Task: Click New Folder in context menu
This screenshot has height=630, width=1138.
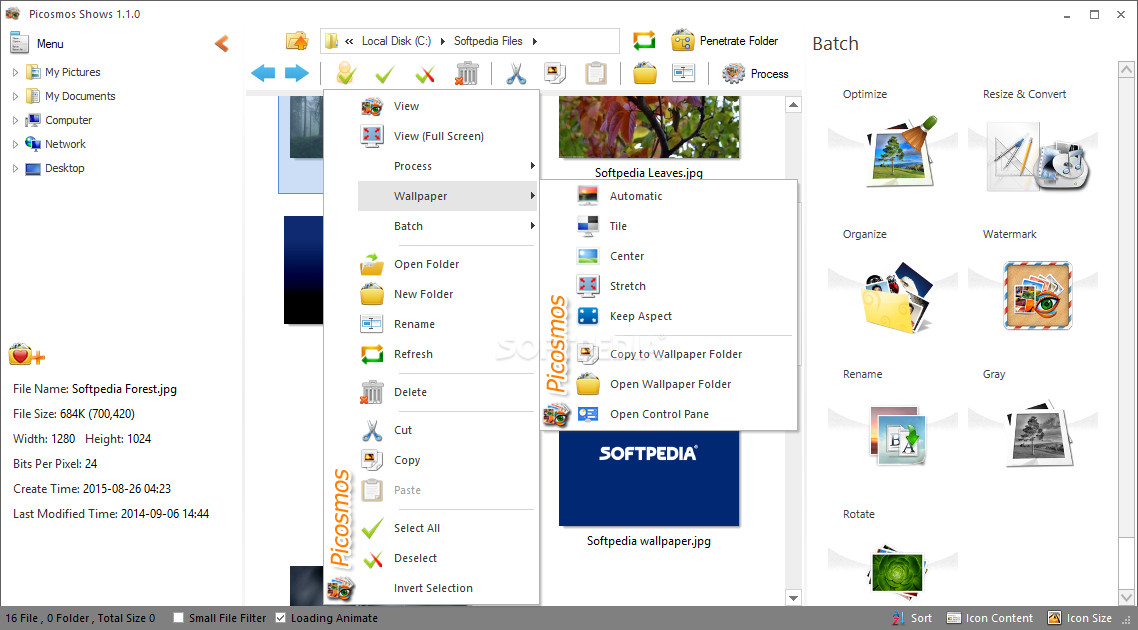Action: tap(448, 294)
